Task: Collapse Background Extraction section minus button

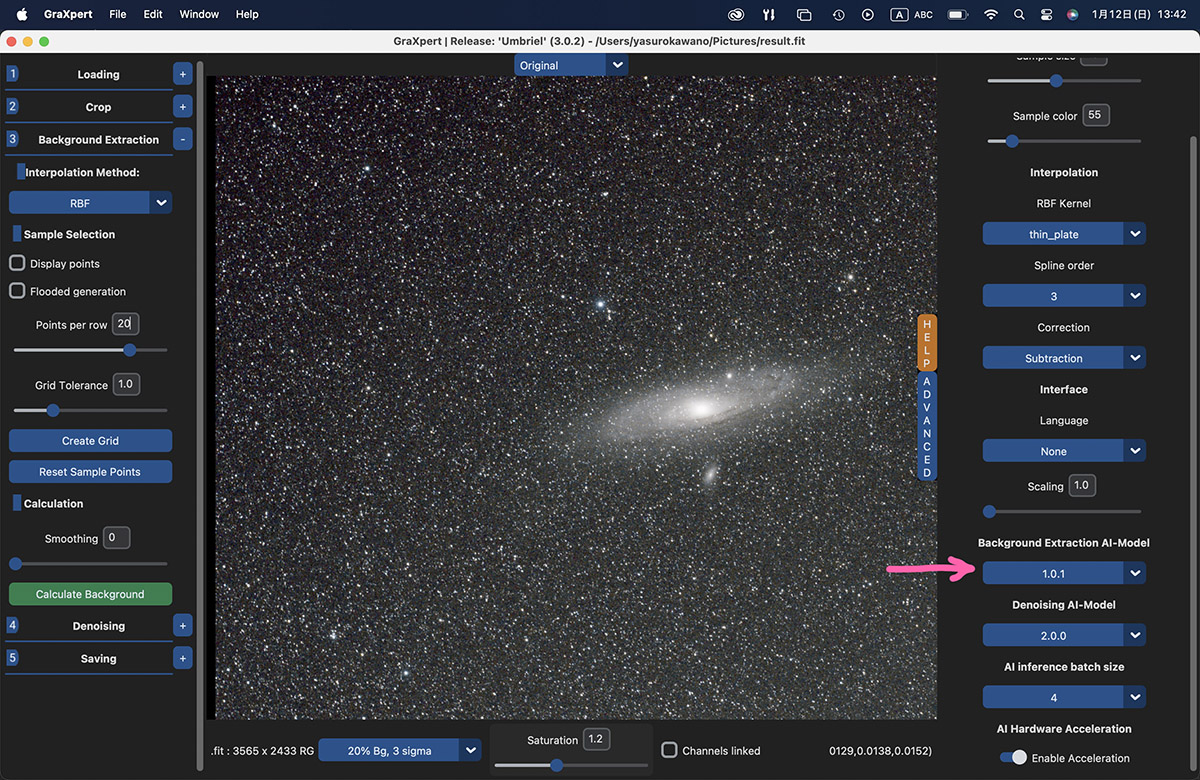Action: tap(182, 139)
